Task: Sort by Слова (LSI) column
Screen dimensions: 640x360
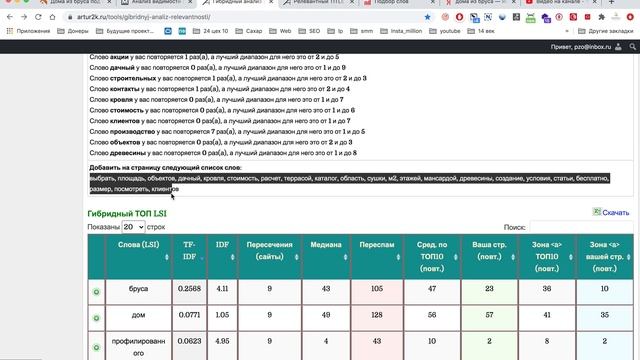Action: (138, 256)
